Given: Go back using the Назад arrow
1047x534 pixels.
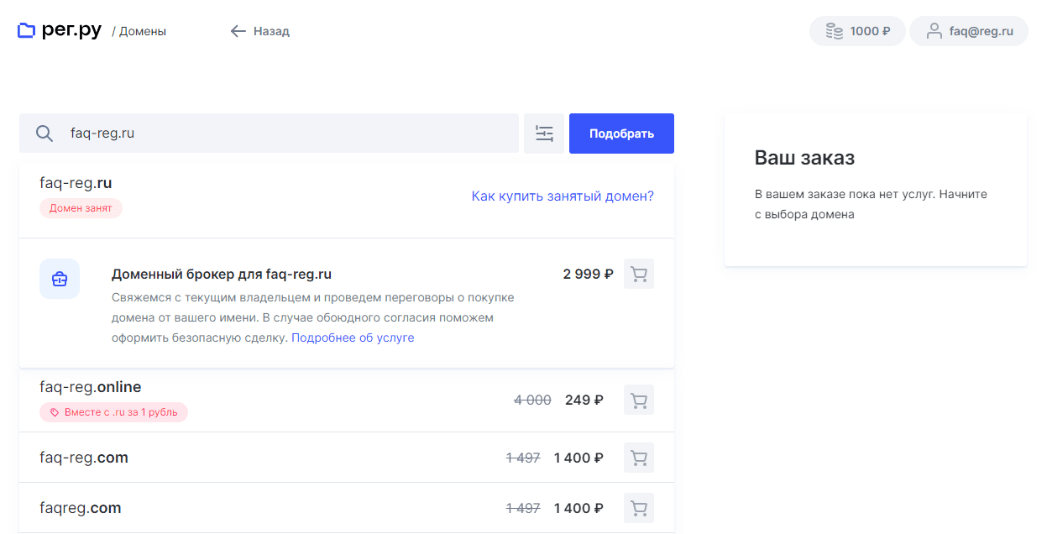Looking at the screenshot, I should point(238,31).
